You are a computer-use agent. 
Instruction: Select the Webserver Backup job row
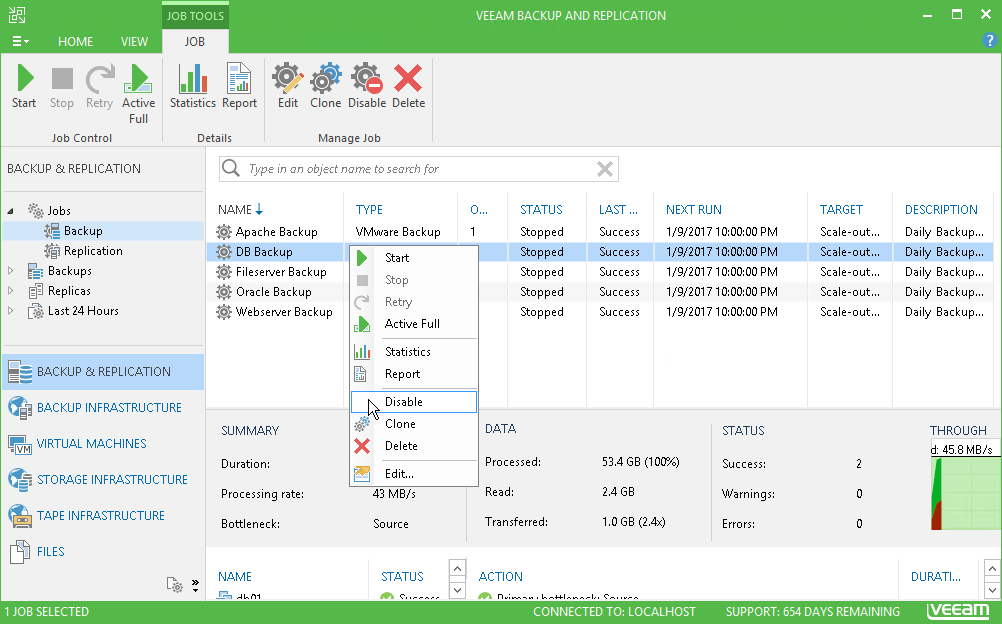600,312
